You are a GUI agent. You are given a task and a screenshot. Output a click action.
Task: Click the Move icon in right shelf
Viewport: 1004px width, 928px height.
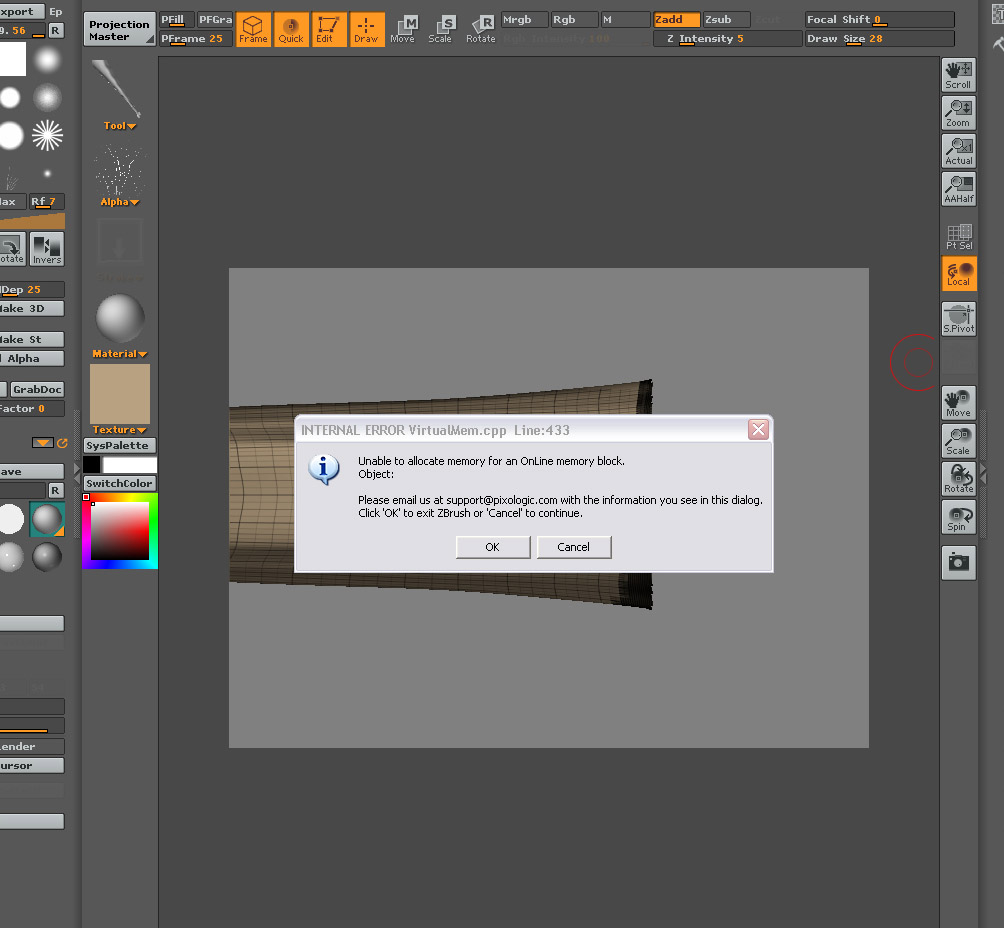(x=959, y=403)
